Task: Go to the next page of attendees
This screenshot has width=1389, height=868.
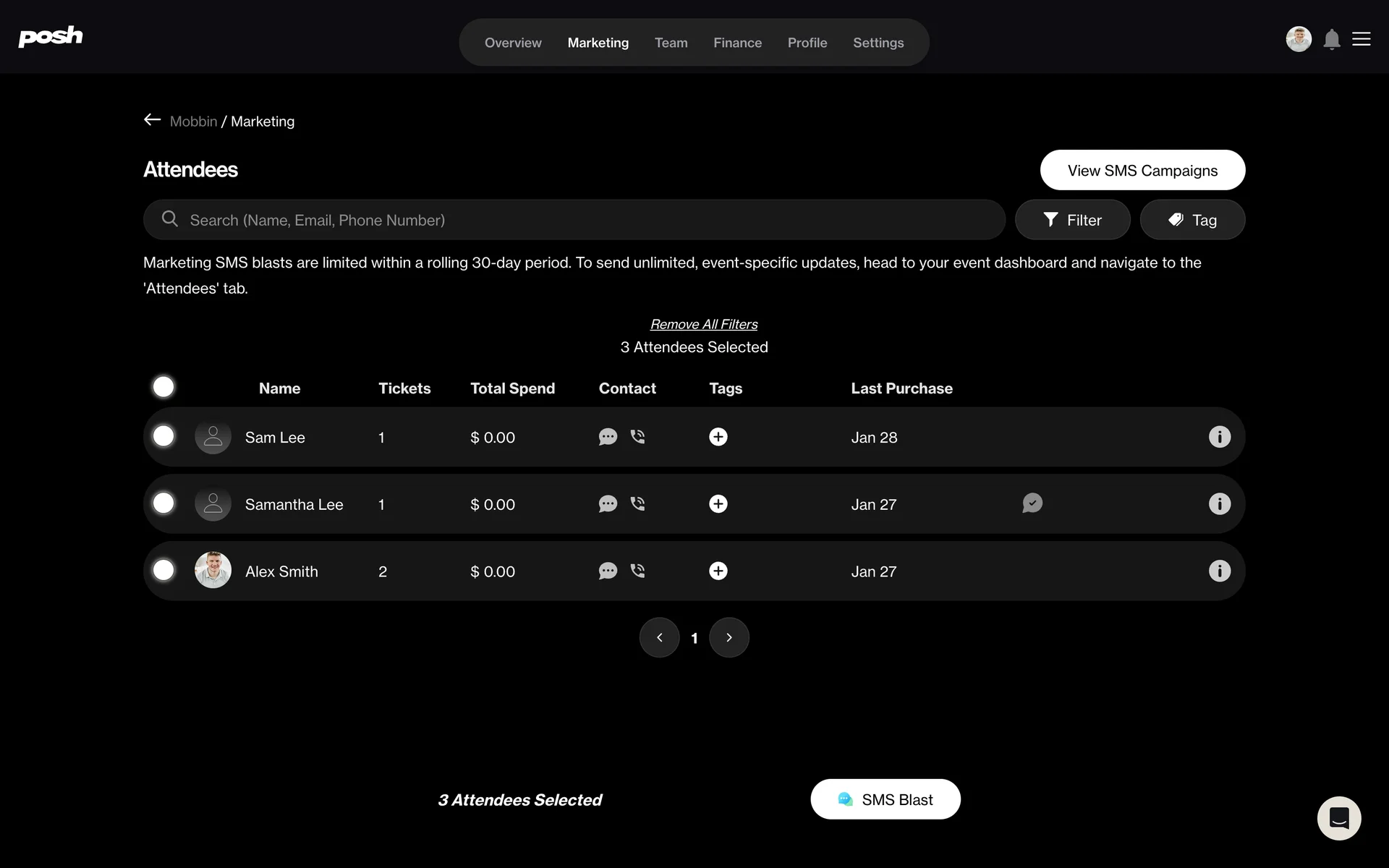Action: tap(729, 637)
